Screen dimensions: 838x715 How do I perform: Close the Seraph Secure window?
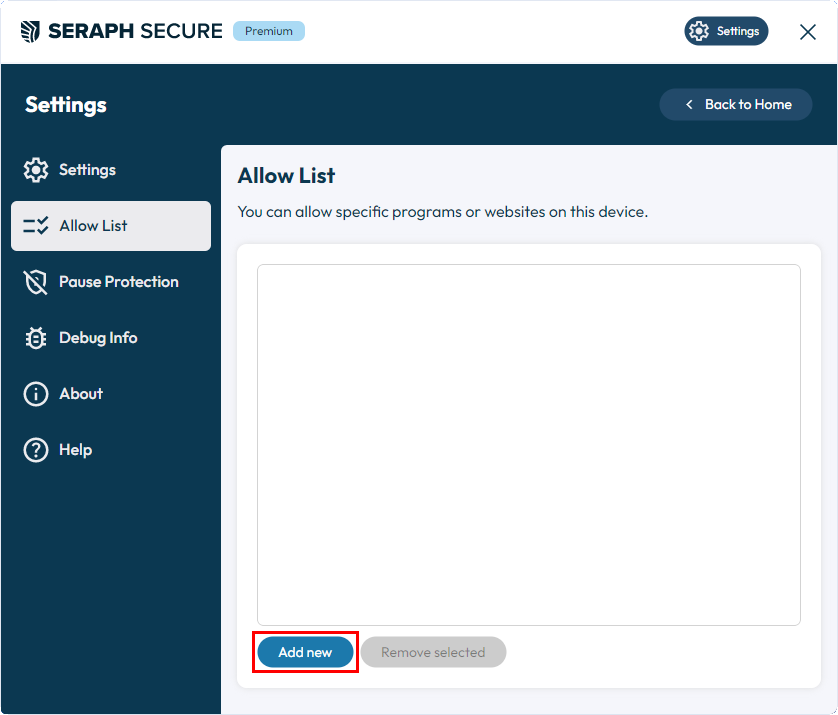(808, 32)
